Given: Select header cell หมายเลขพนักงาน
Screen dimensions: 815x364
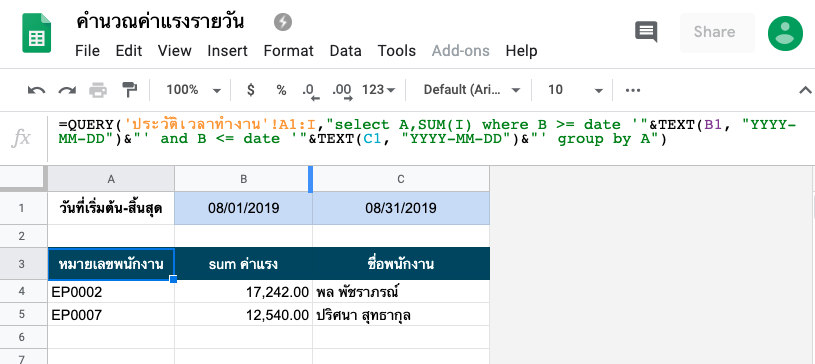Looking at the screenshot, I should point(111,264).
